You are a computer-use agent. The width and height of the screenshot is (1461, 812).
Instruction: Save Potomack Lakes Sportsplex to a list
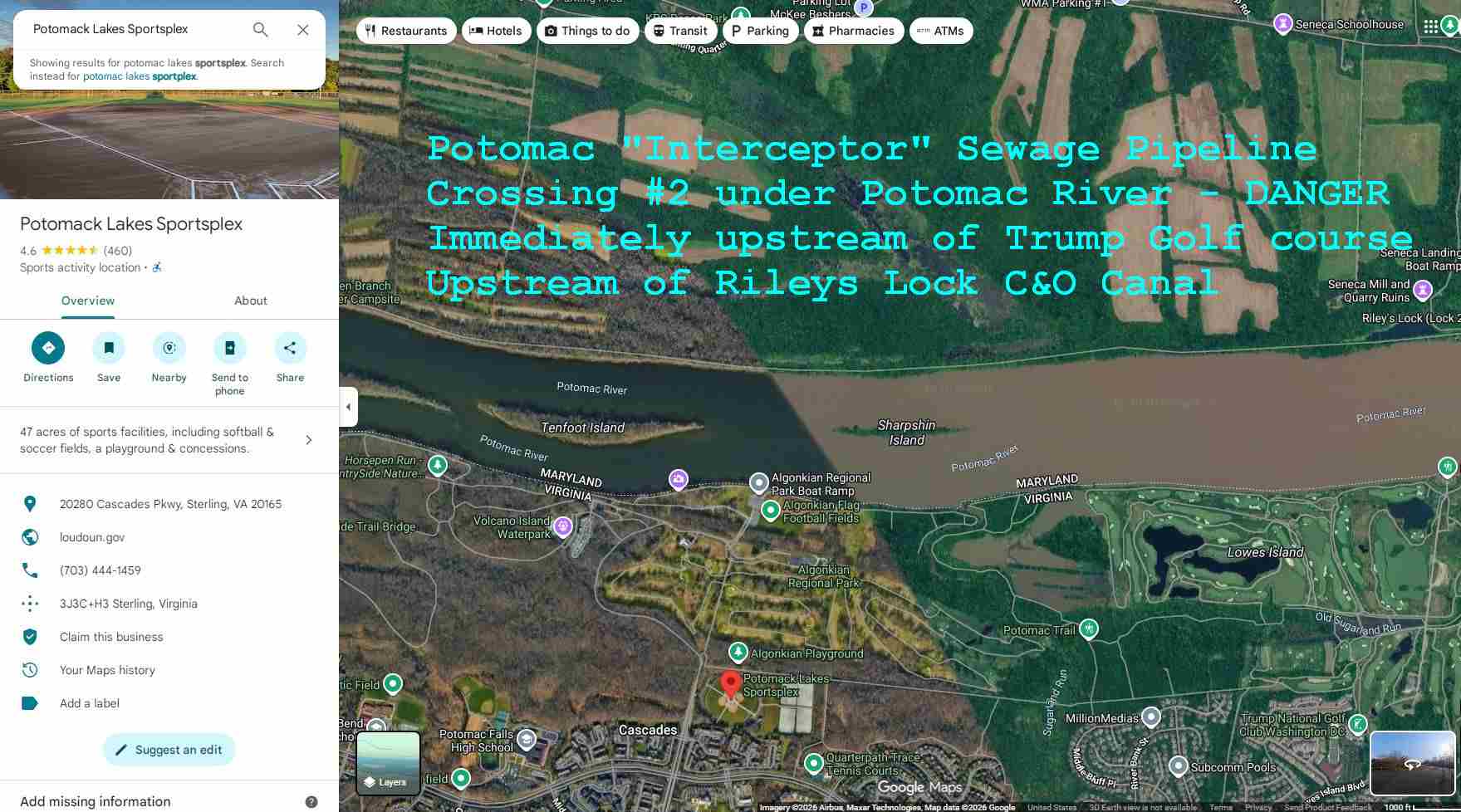click(109, 348)
